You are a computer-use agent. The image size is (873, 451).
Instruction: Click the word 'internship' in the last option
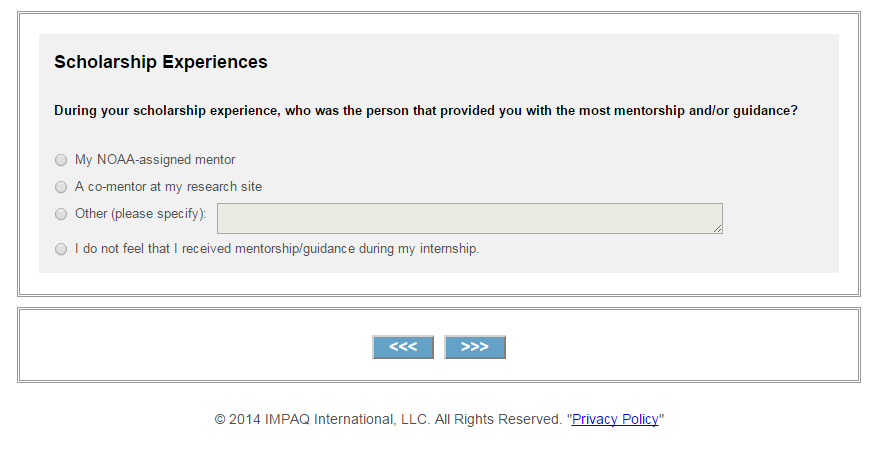click(x=447, y=249)
